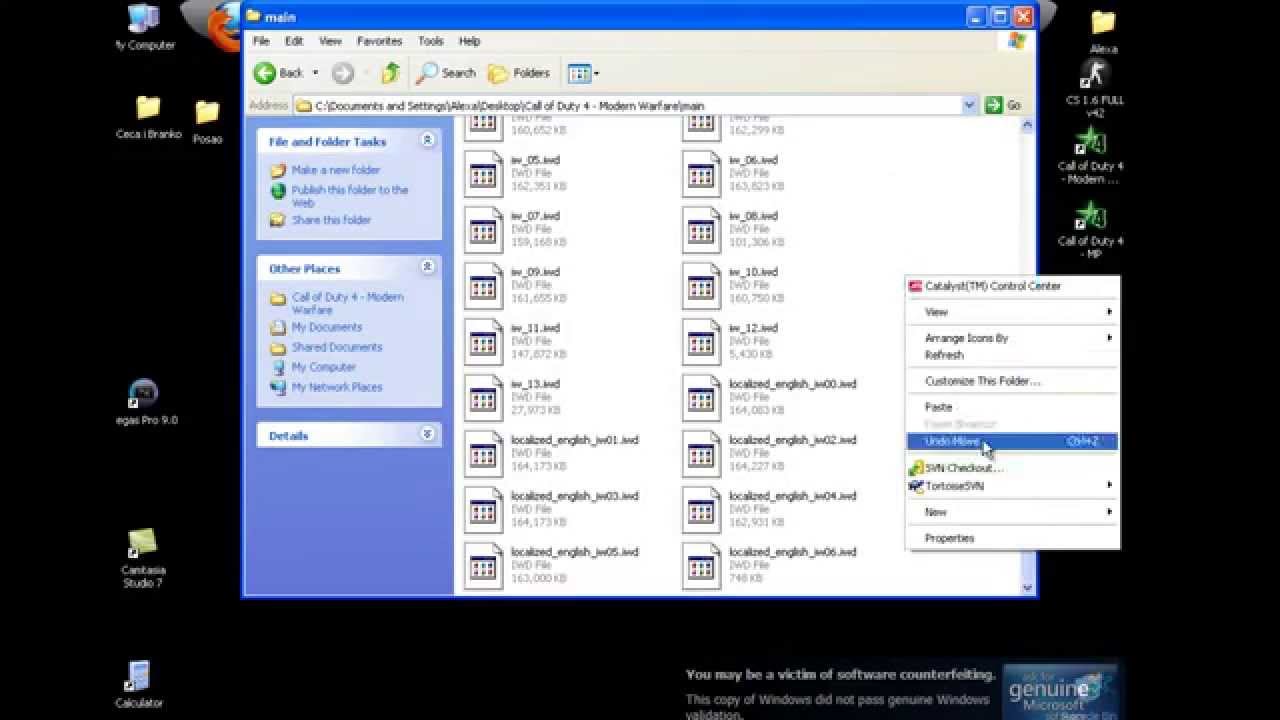The image size is (1280, 720).
Task: Click Share this folder
Action: point(331,220)
